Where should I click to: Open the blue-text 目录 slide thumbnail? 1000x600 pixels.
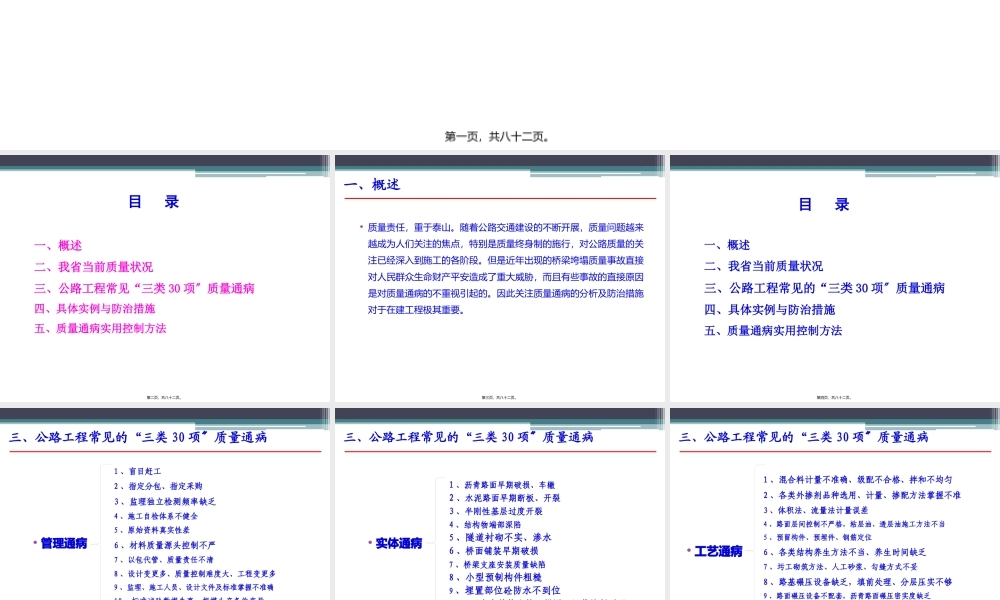click(835, 278)
